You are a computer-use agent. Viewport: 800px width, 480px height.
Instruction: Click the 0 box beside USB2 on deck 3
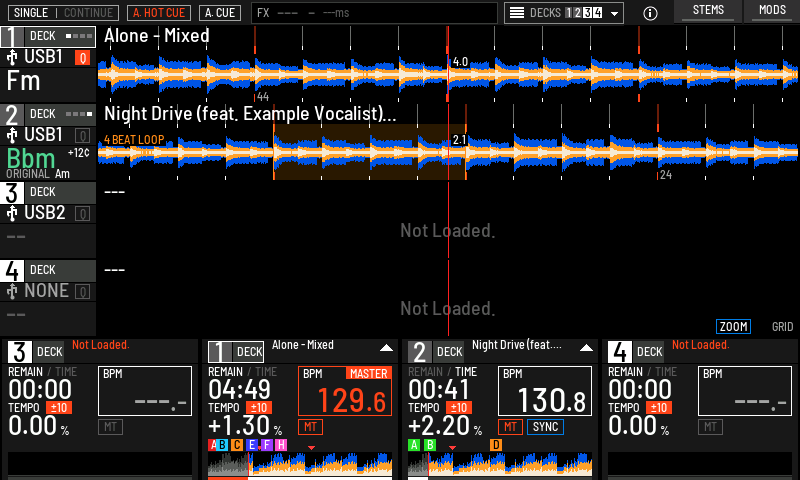click(x=83, y=214)
